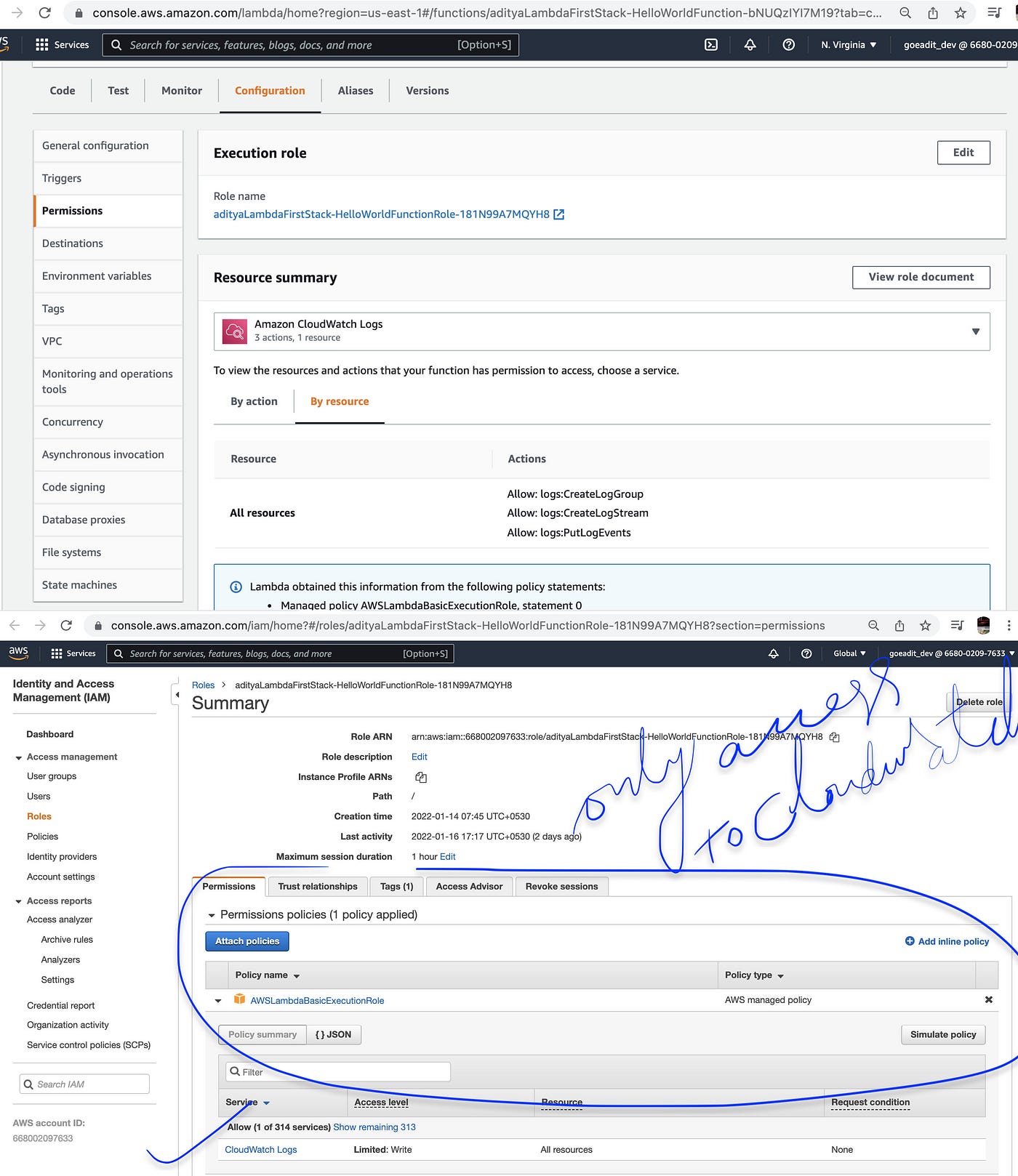The image size is (1018, 1176).
Task: Click AWS logo in IAM console
Action: point(18,653)
